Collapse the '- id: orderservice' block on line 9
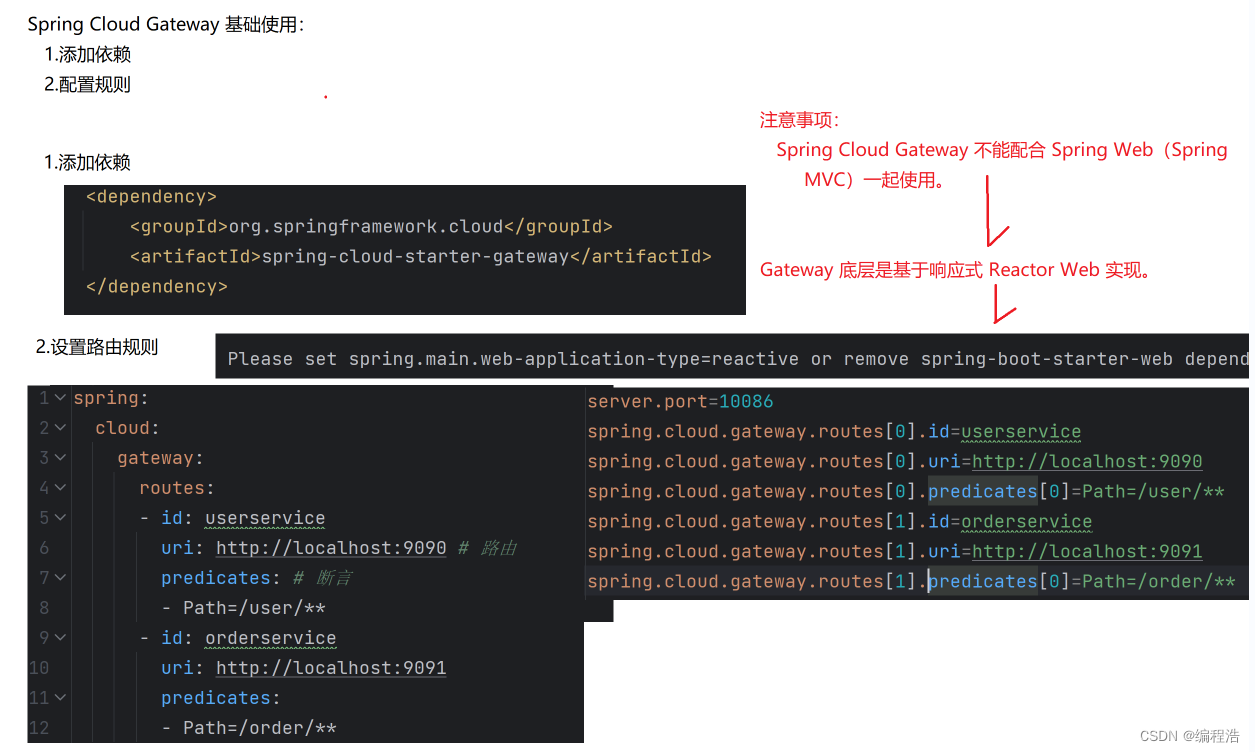This screenshot has width=1255, height=752. pyautogui.click(x=60, y=638)
